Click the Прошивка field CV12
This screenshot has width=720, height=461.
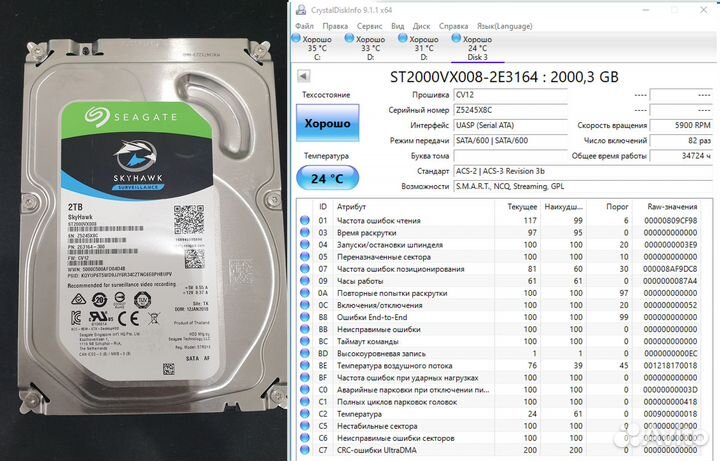(x=510, y=95)
